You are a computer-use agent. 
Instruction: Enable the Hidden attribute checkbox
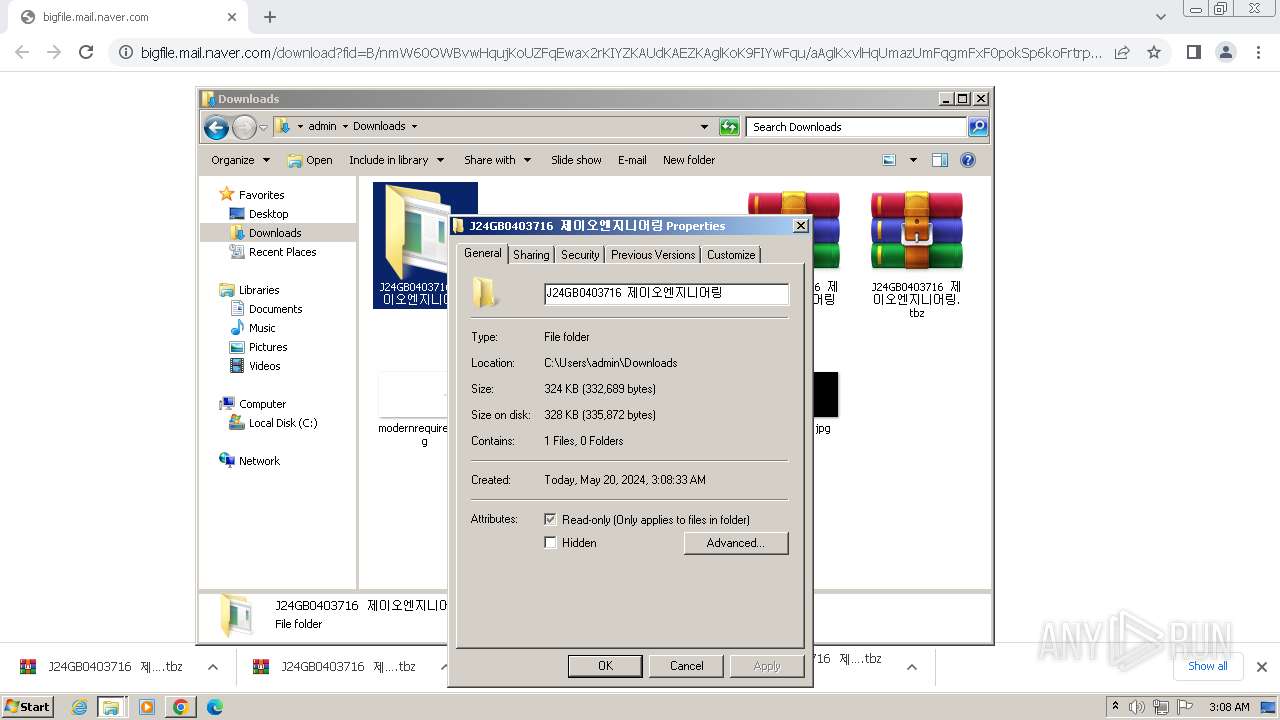550,543
